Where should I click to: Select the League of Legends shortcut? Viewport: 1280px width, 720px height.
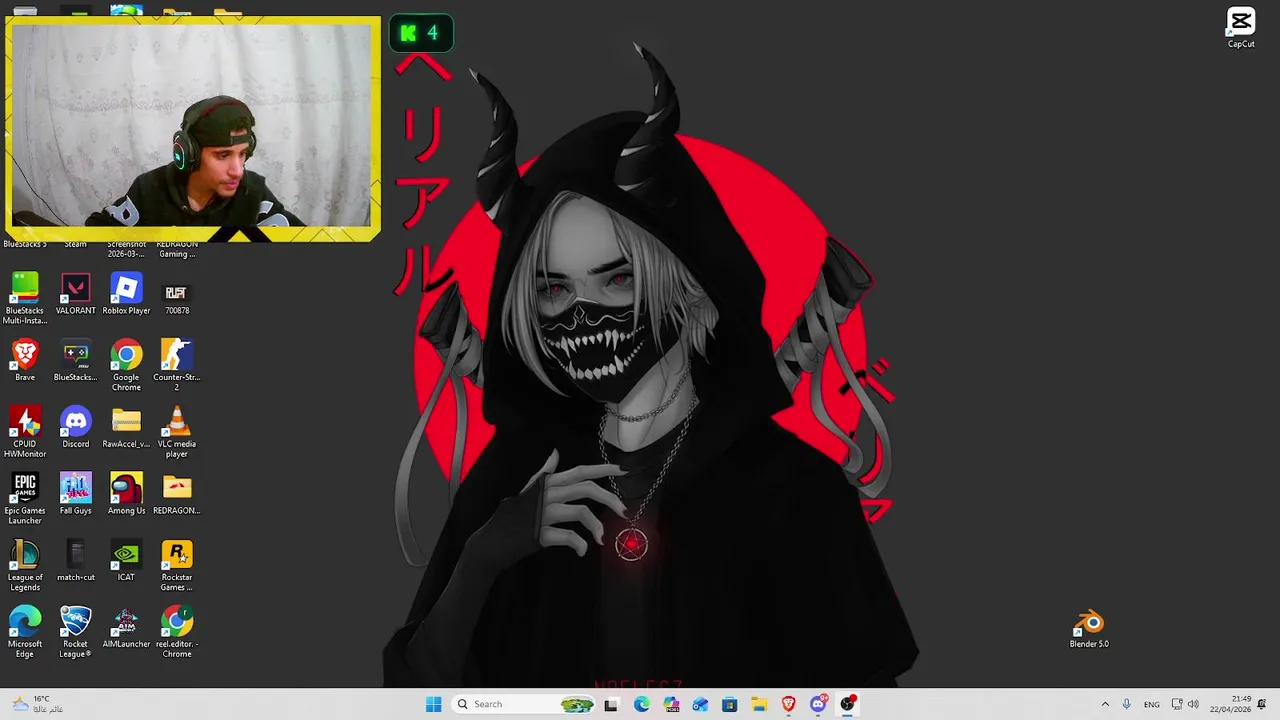pos(25,566)
